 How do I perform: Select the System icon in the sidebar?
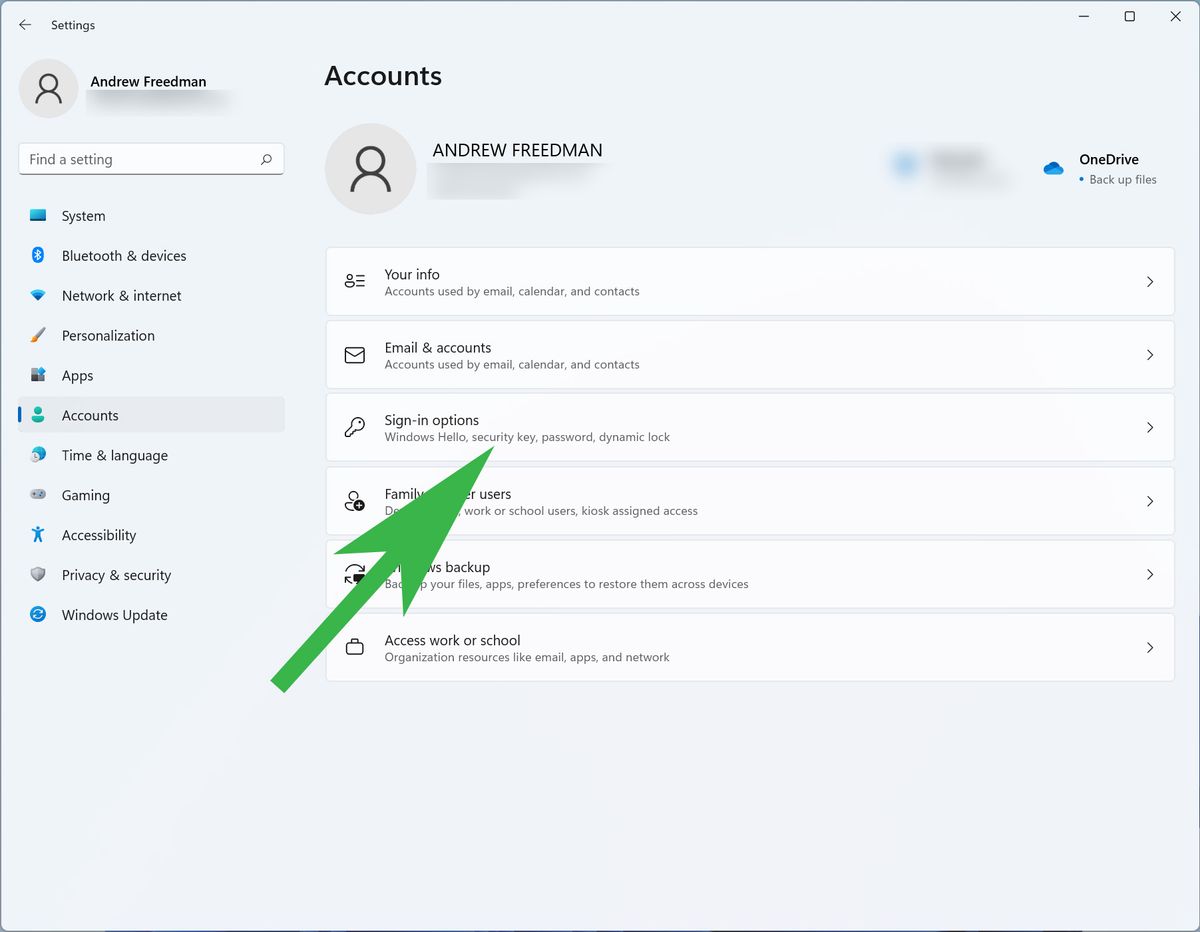point(37,216)
